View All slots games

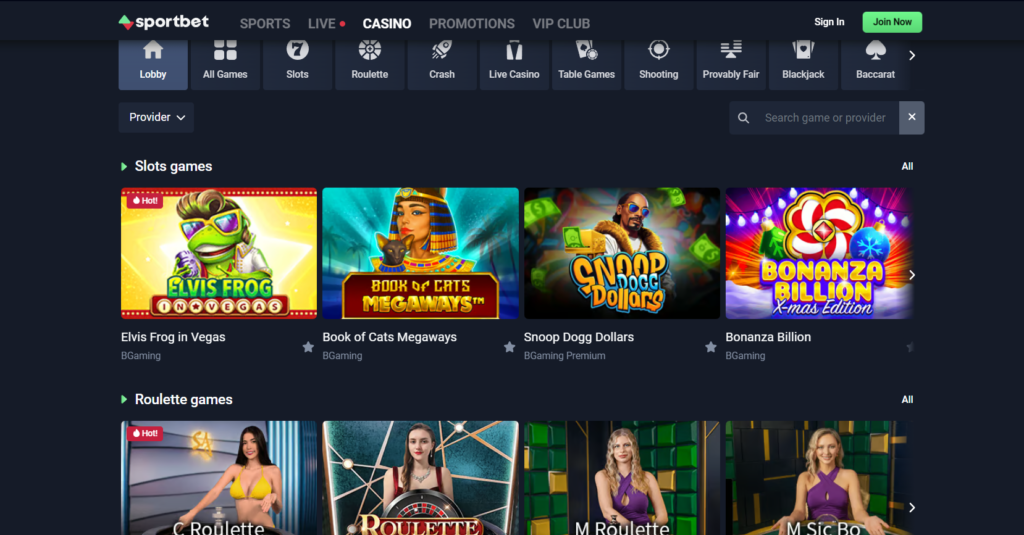pyautogui.click(x=907, y=167)
